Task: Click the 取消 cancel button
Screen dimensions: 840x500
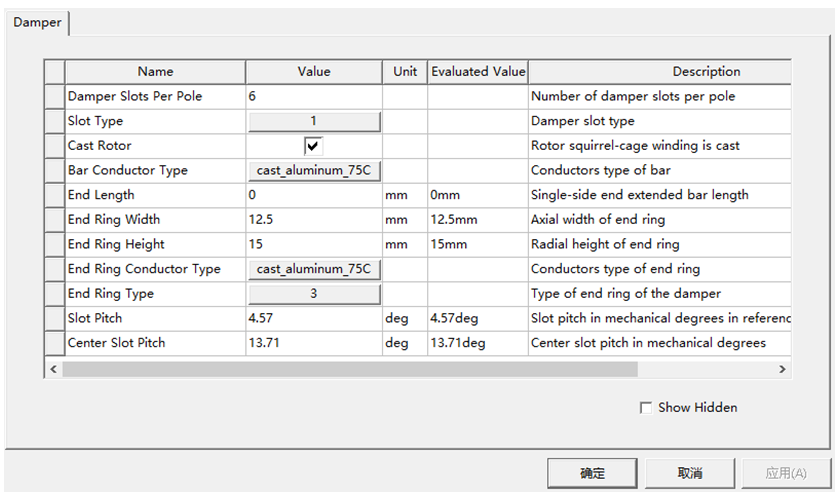Action: [x=690, y=473]
